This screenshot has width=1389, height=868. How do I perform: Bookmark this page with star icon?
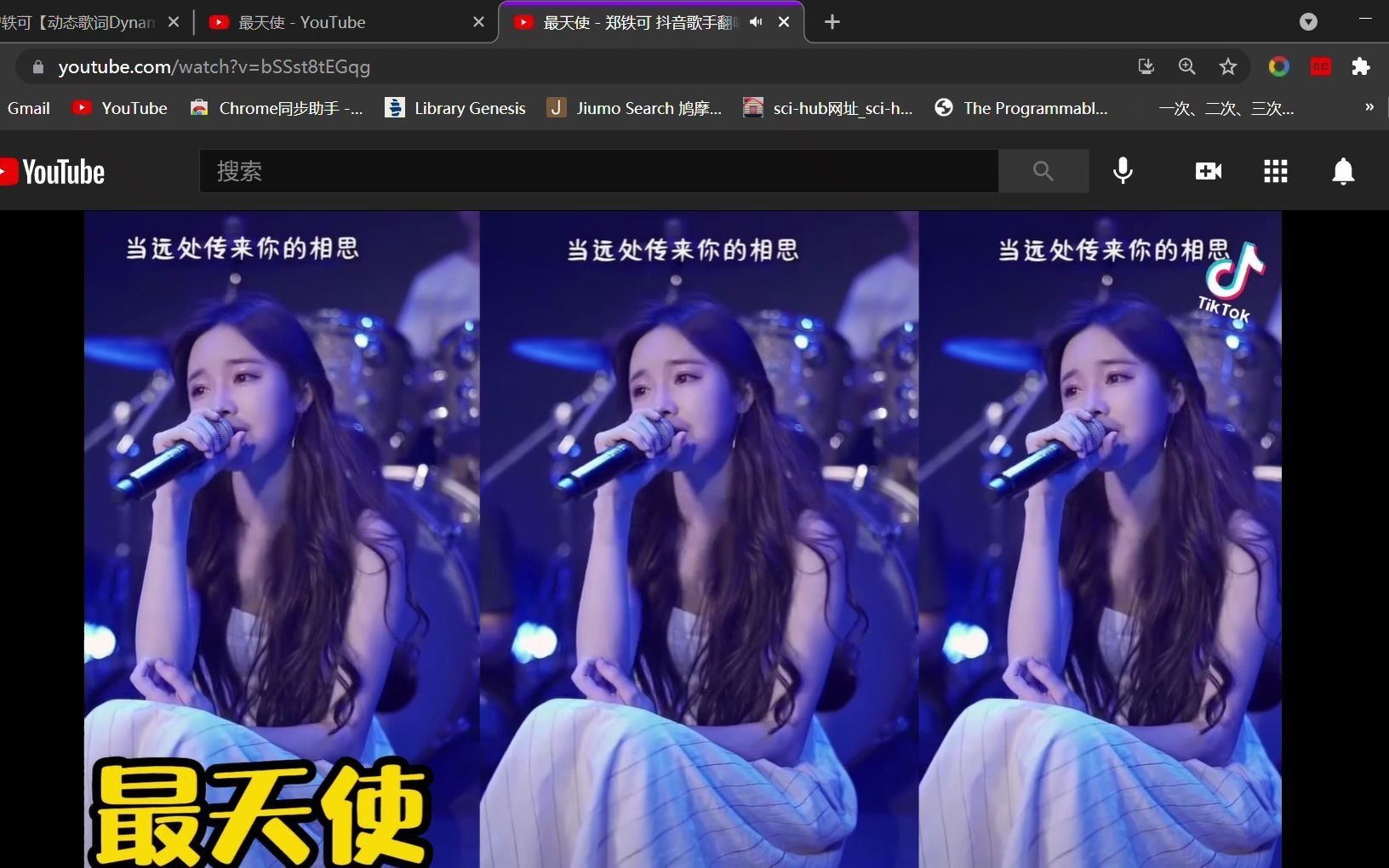[1228, 66]
